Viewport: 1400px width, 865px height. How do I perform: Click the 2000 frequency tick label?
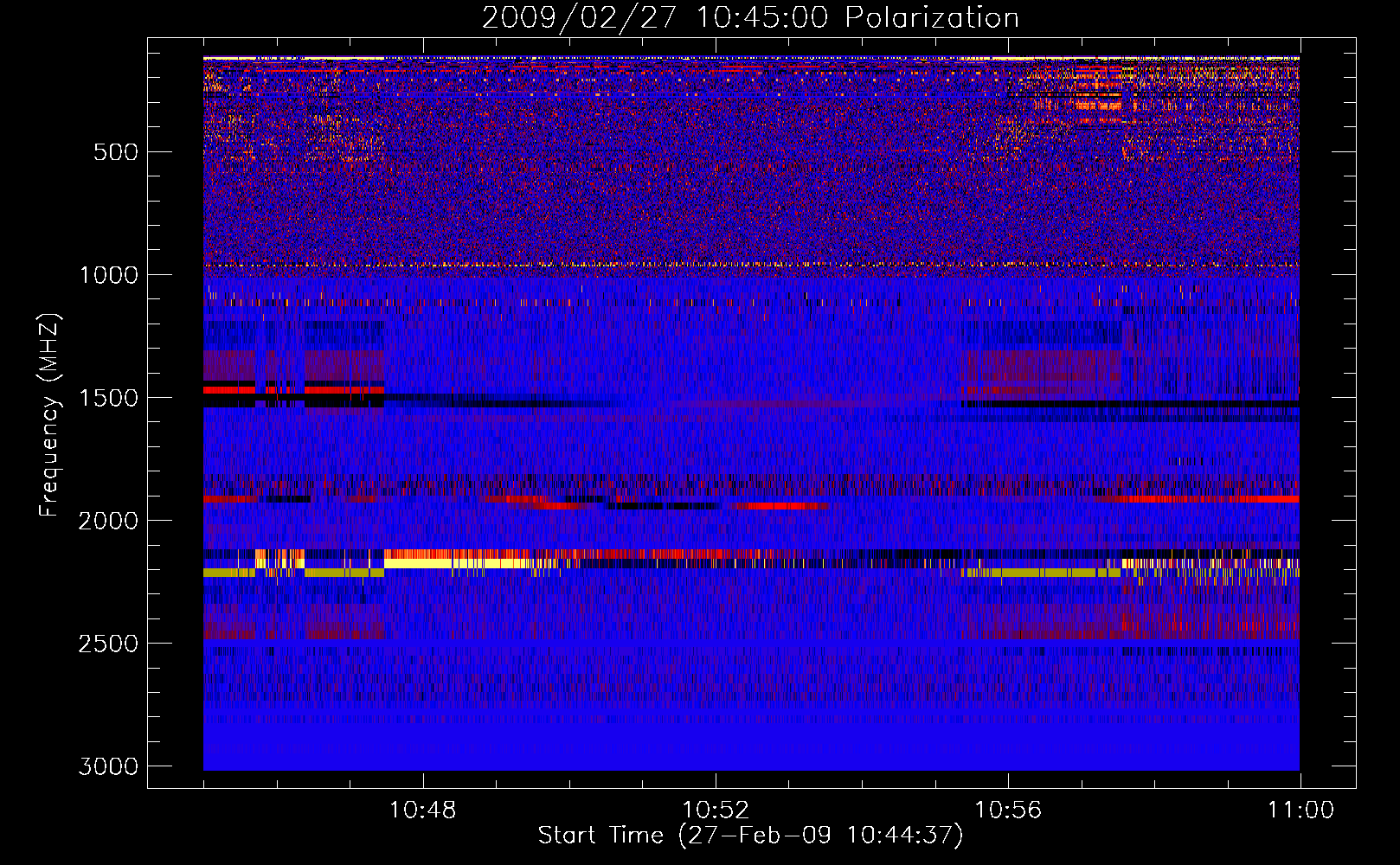(x=108, y=521)
